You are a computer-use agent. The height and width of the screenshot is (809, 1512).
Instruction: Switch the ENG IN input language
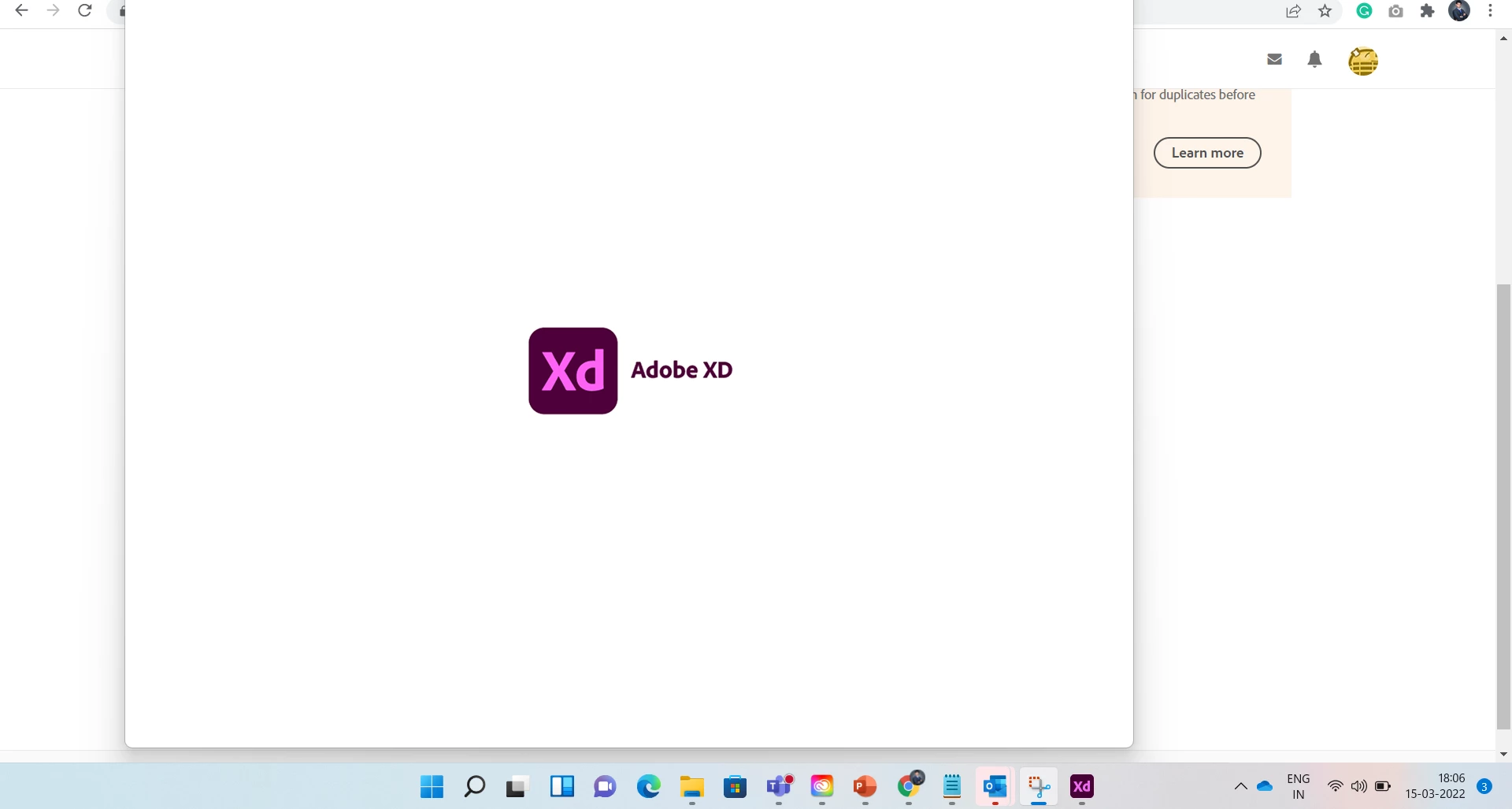click(1299, 786)
